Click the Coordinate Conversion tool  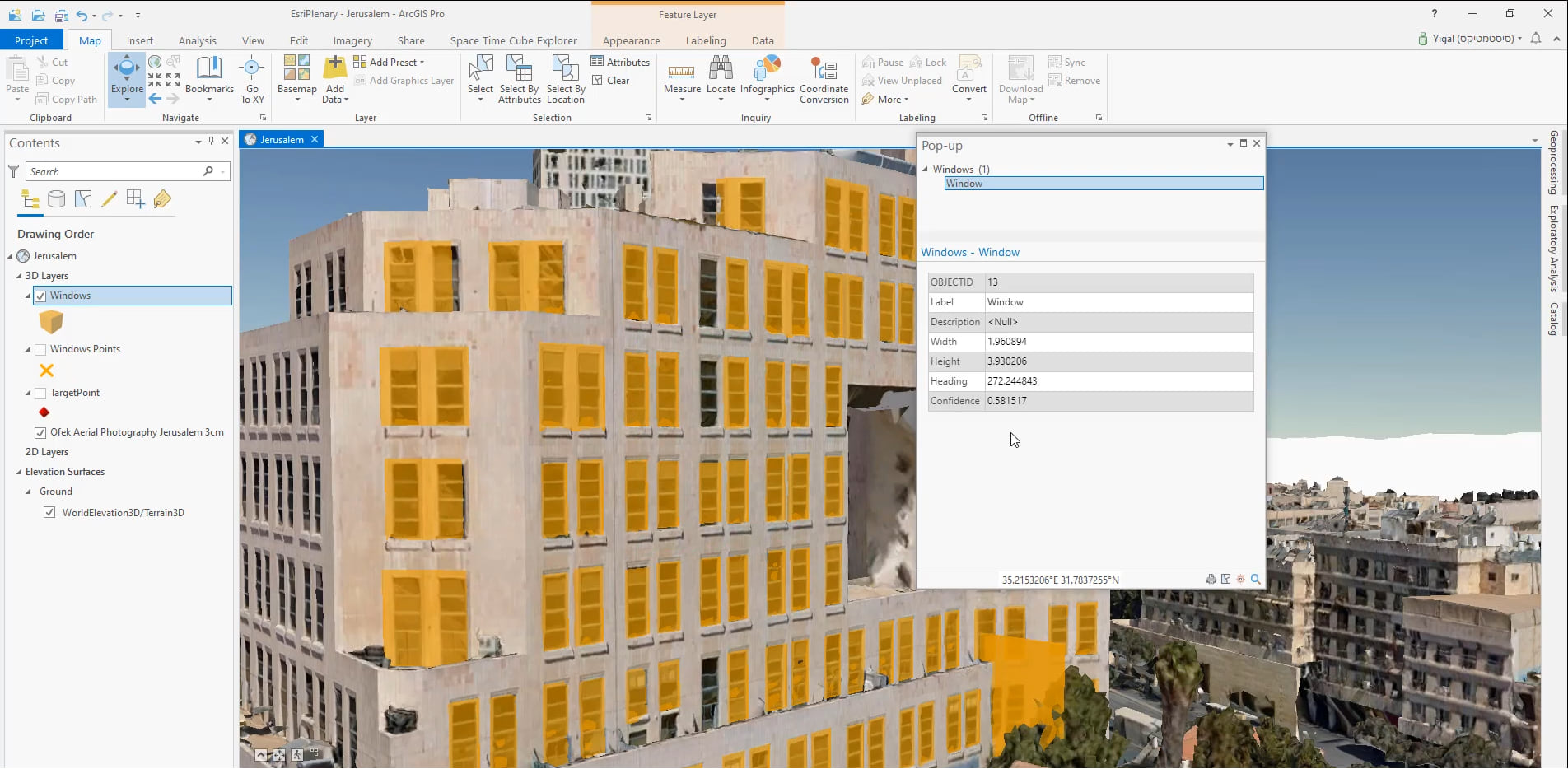(824, 80)
